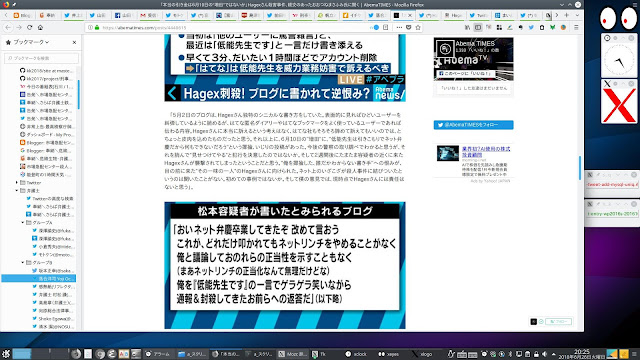640x360 pixels.
Task: Click the follow button at page bottom right
Action: point(558,321)
